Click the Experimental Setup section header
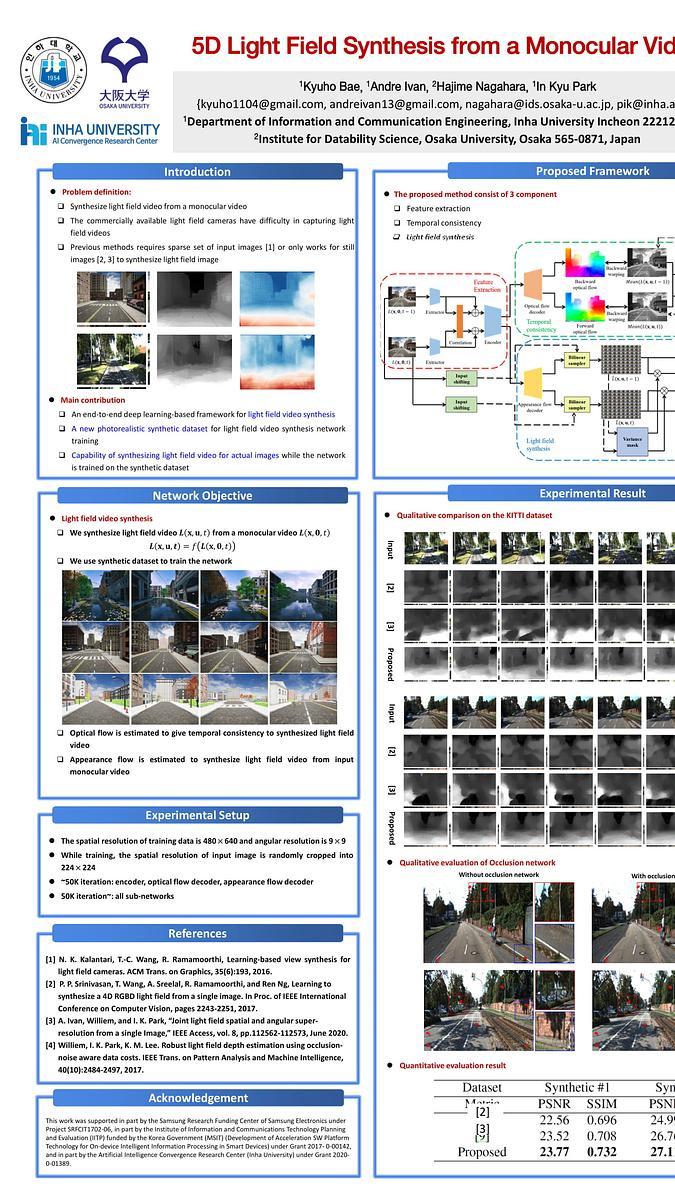 click(x=197, y=815)
